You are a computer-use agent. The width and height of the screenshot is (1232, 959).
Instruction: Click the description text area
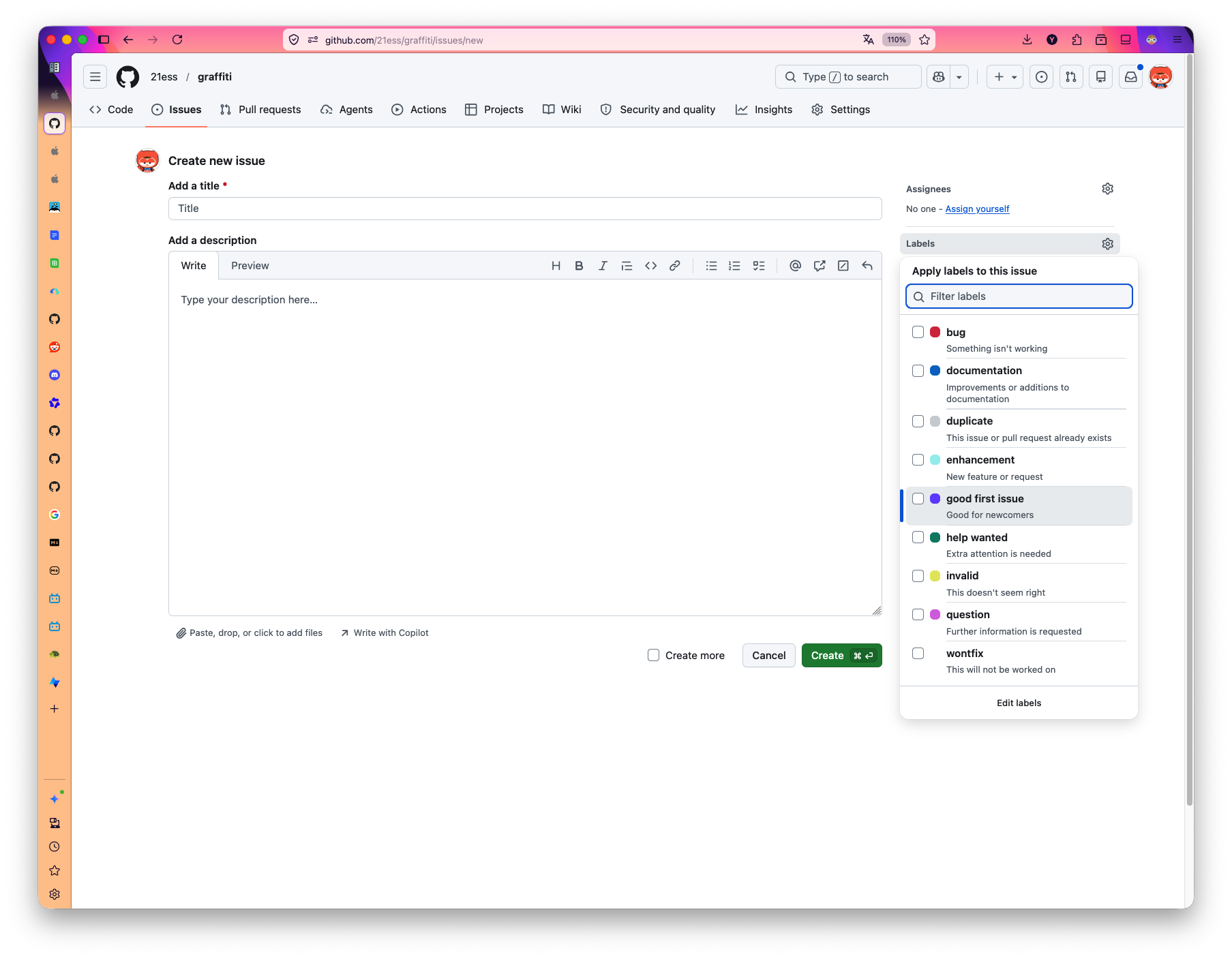pyautogui.click(x=525, y=447)
